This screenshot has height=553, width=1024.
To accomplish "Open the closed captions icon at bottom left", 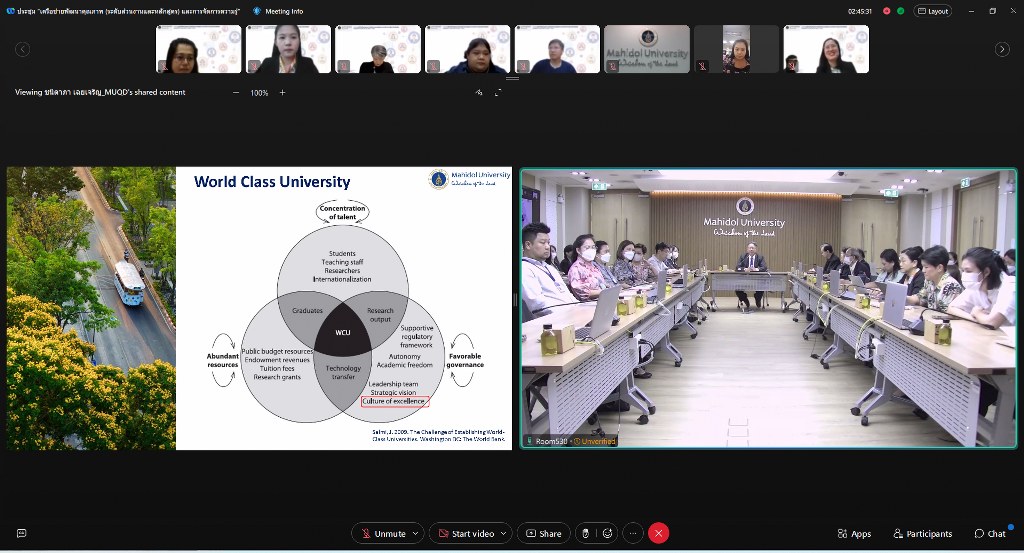I will tap(22, 533).
